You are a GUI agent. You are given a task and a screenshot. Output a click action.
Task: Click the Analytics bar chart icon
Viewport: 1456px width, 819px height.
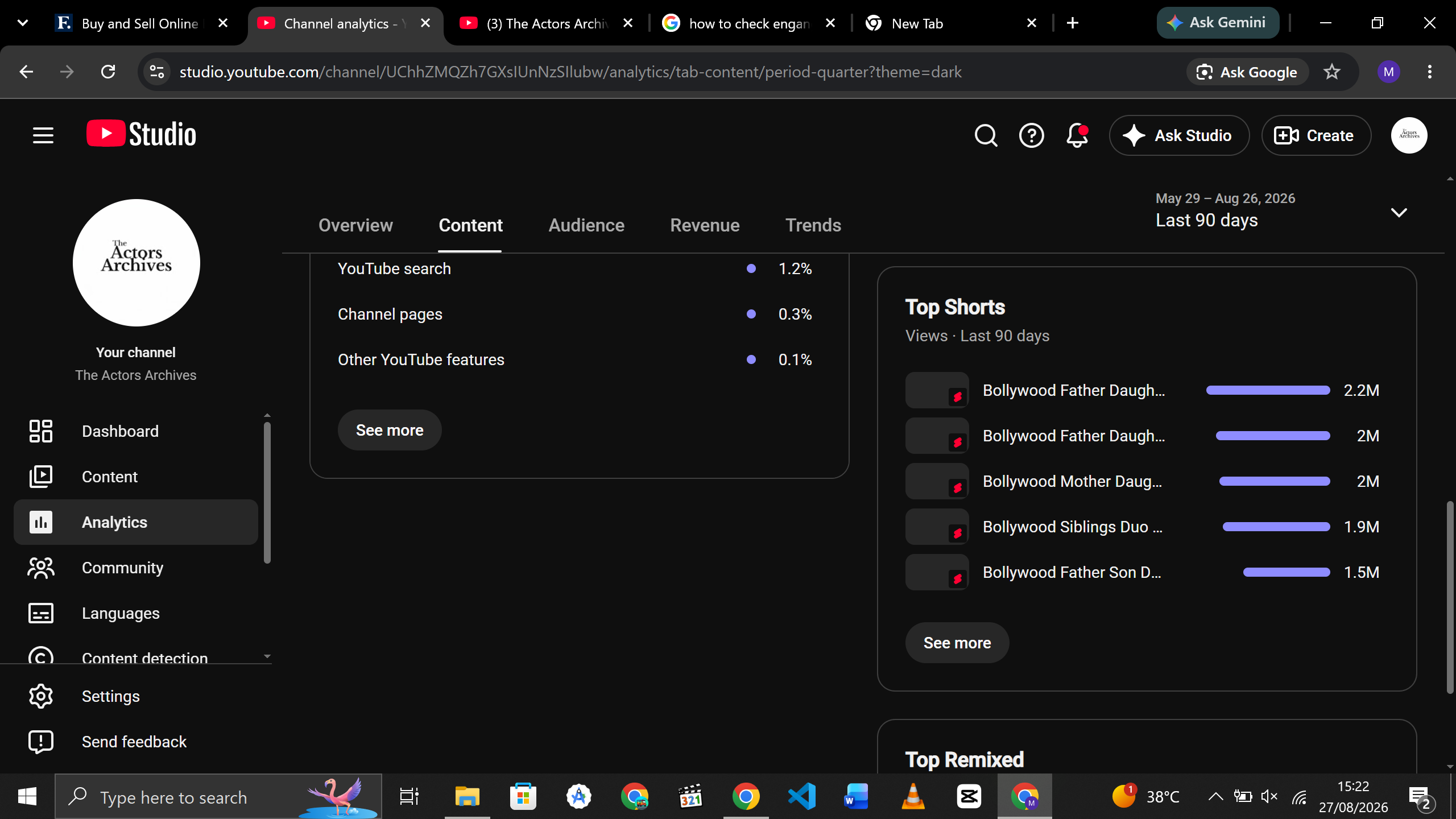[41, 522]
